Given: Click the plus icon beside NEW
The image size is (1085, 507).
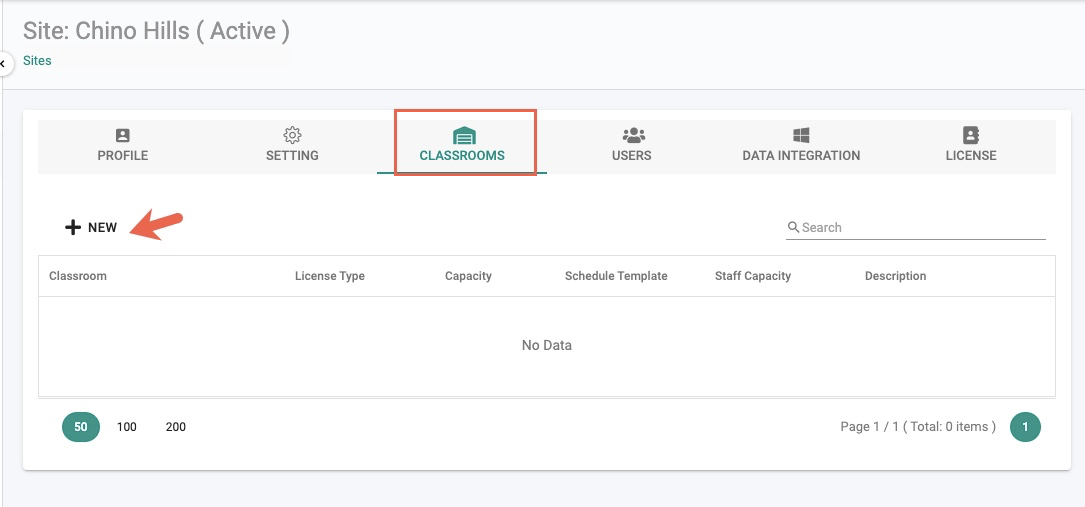Looking at the screenshot, I should (73, 227).
